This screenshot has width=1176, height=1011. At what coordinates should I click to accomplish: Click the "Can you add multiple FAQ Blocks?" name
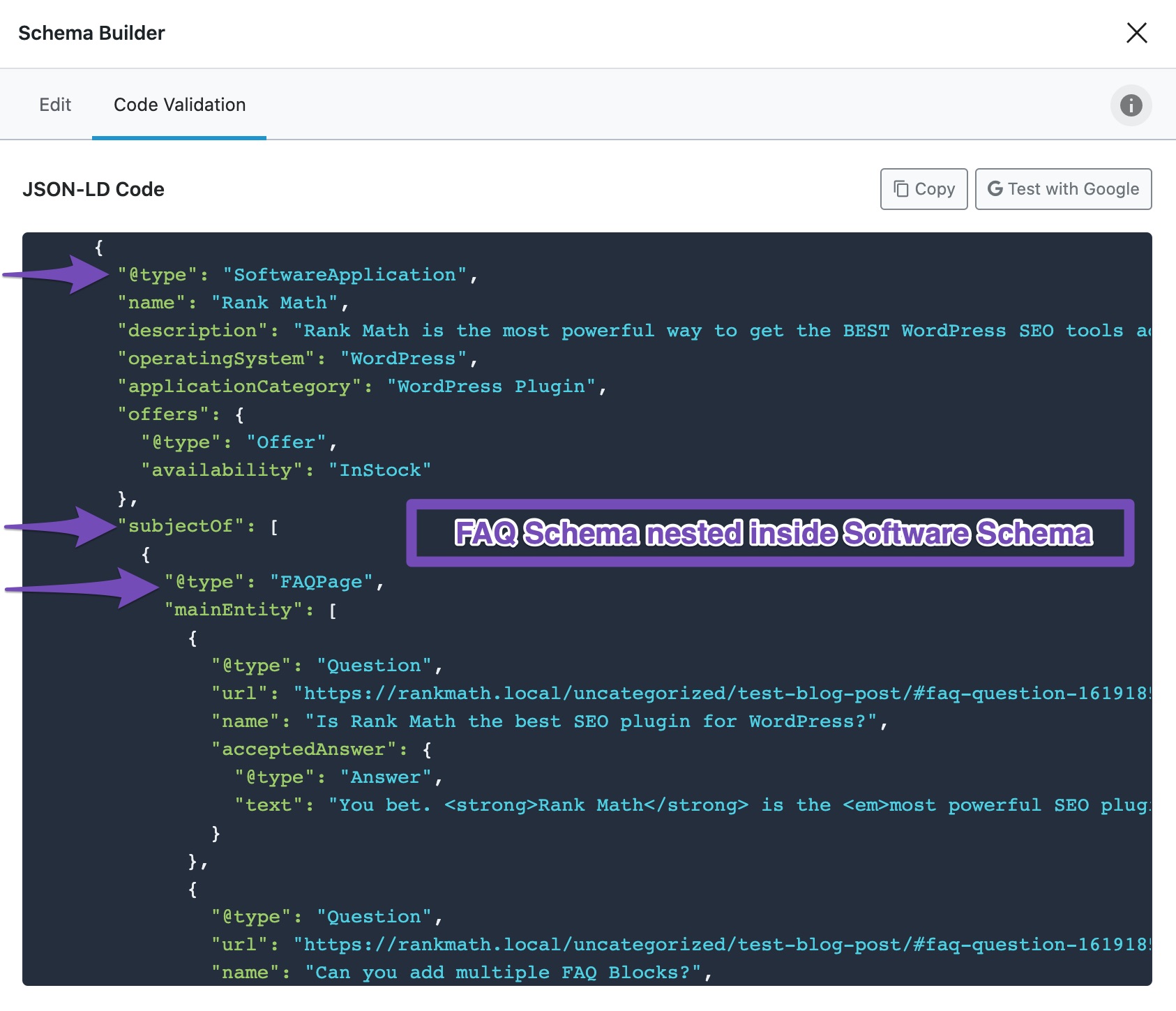(x=503, y=973)
